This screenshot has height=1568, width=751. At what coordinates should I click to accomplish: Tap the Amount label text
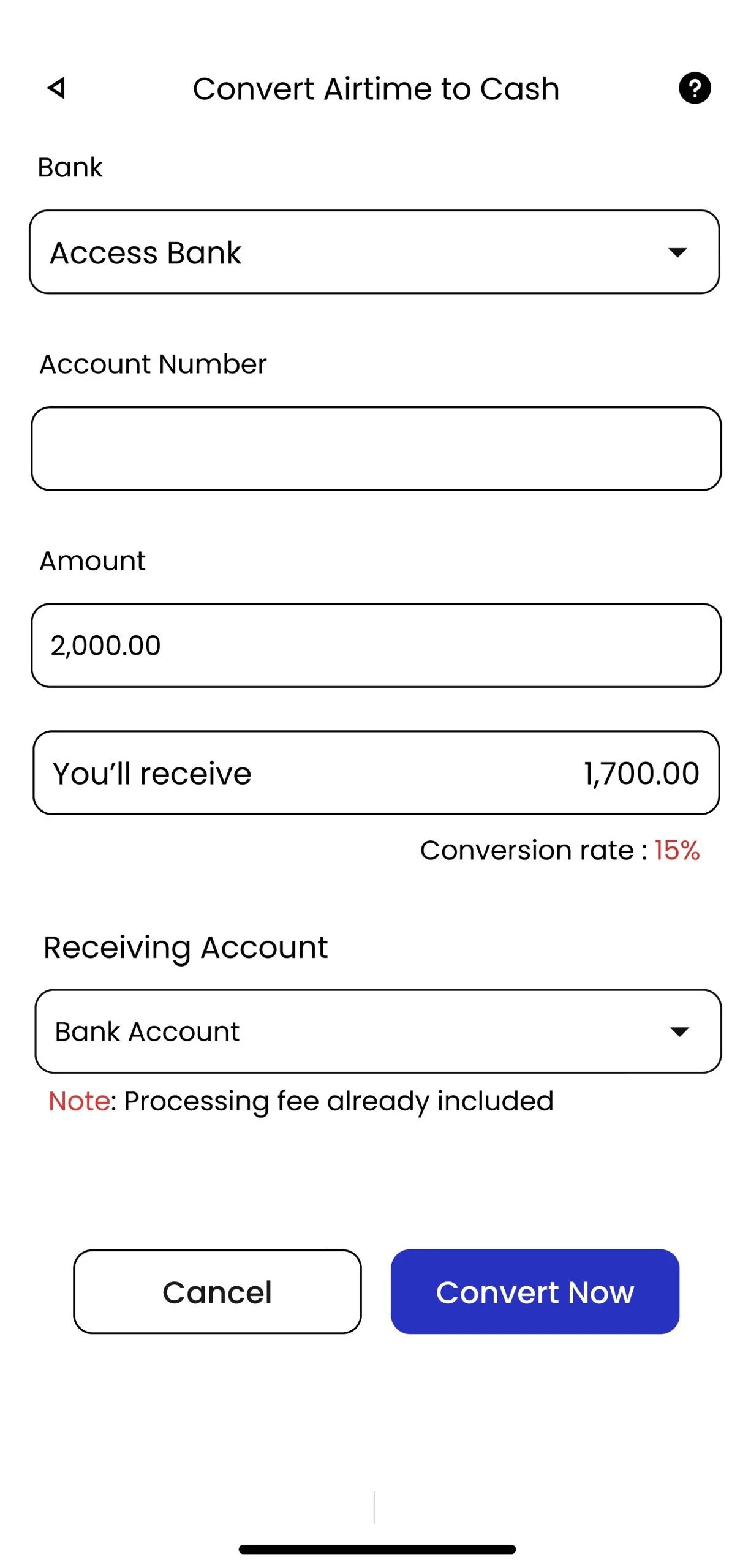pos(92,560)
